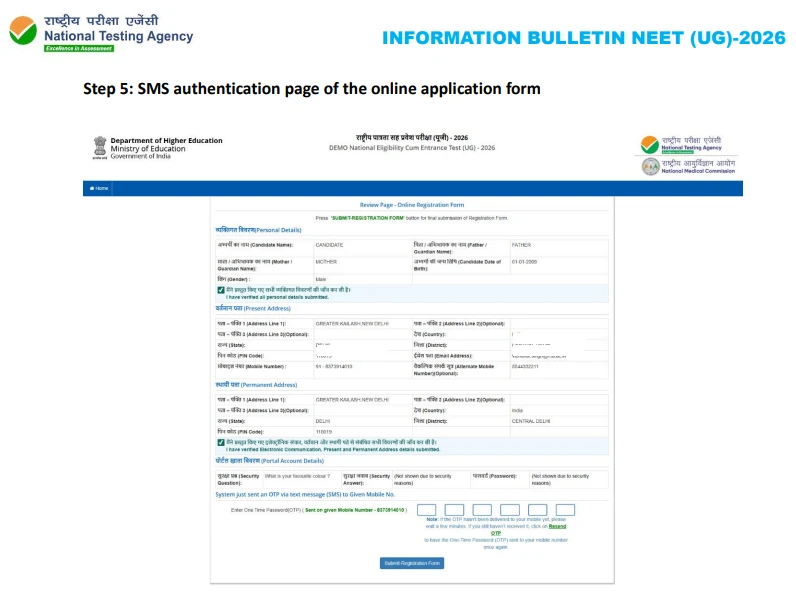
Task: Click the Present Address section heading
Action: (253, 308)
